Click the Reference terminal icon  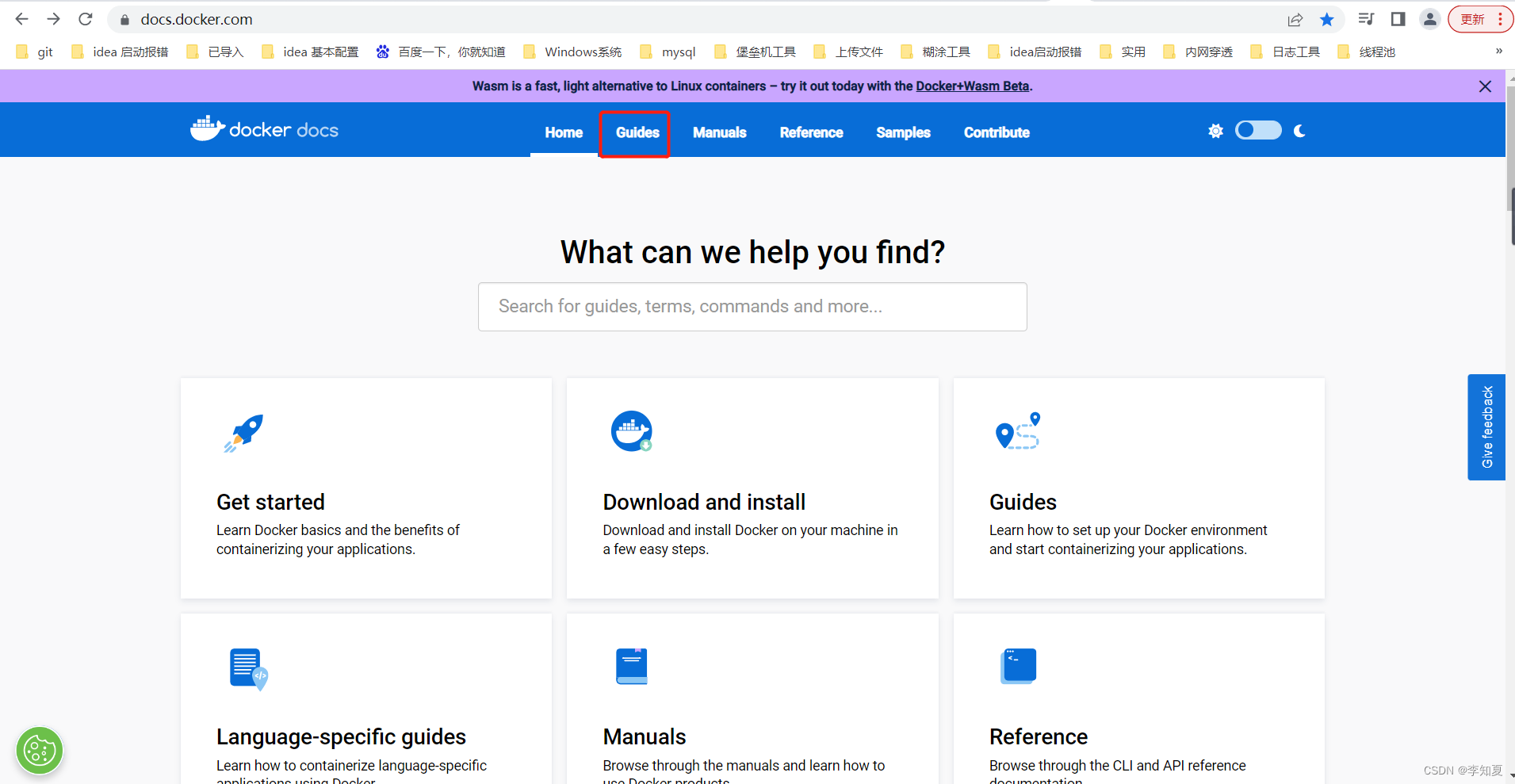tap(1019, 666)
